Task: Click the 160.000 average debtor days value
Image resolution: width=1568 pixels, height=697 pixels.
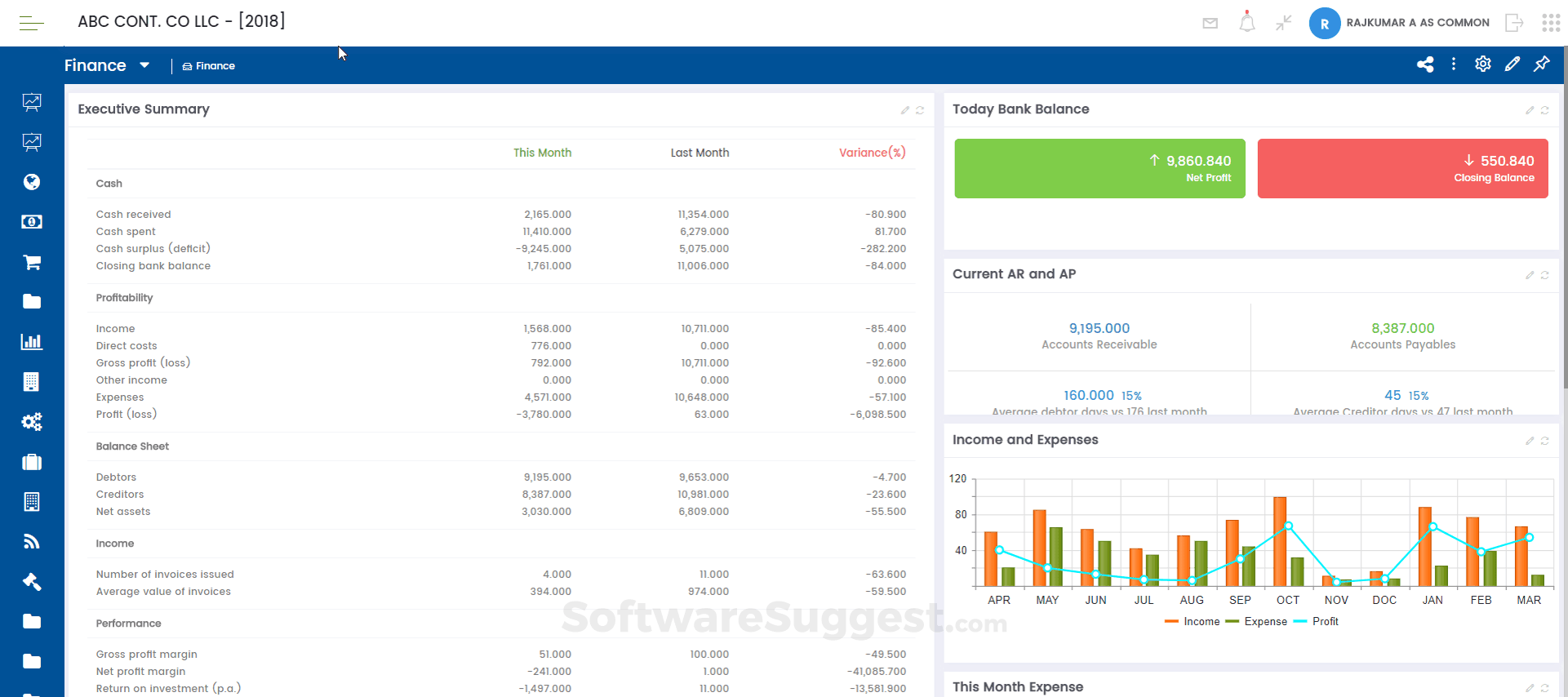Action: (x=1088, y=395)
